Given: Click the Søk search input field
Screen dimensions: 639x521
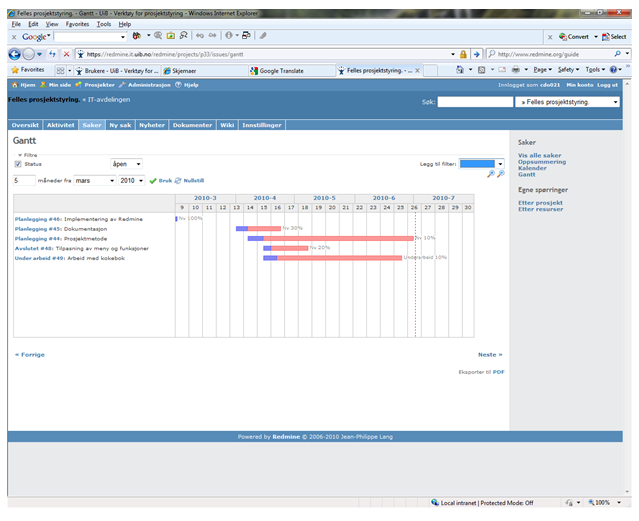Looking at the screenshot, I should tap(474, 102).
